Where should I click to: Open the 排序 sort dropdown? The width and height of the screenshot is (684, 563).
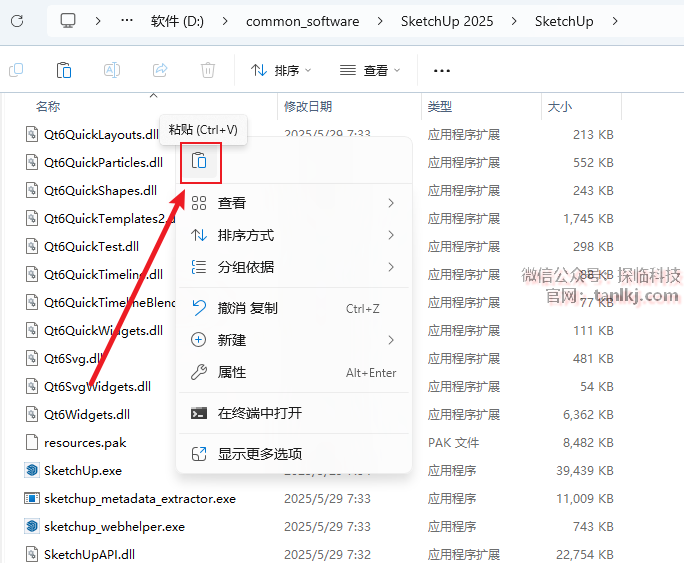click(281, 70)
